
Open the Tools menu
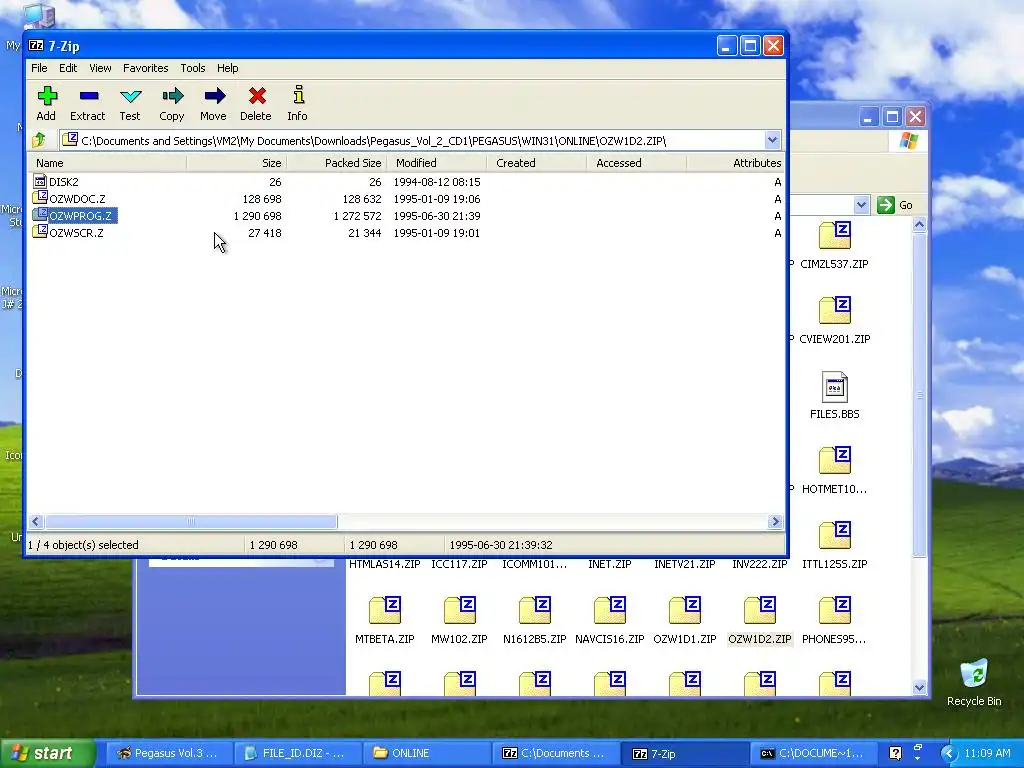193,68
